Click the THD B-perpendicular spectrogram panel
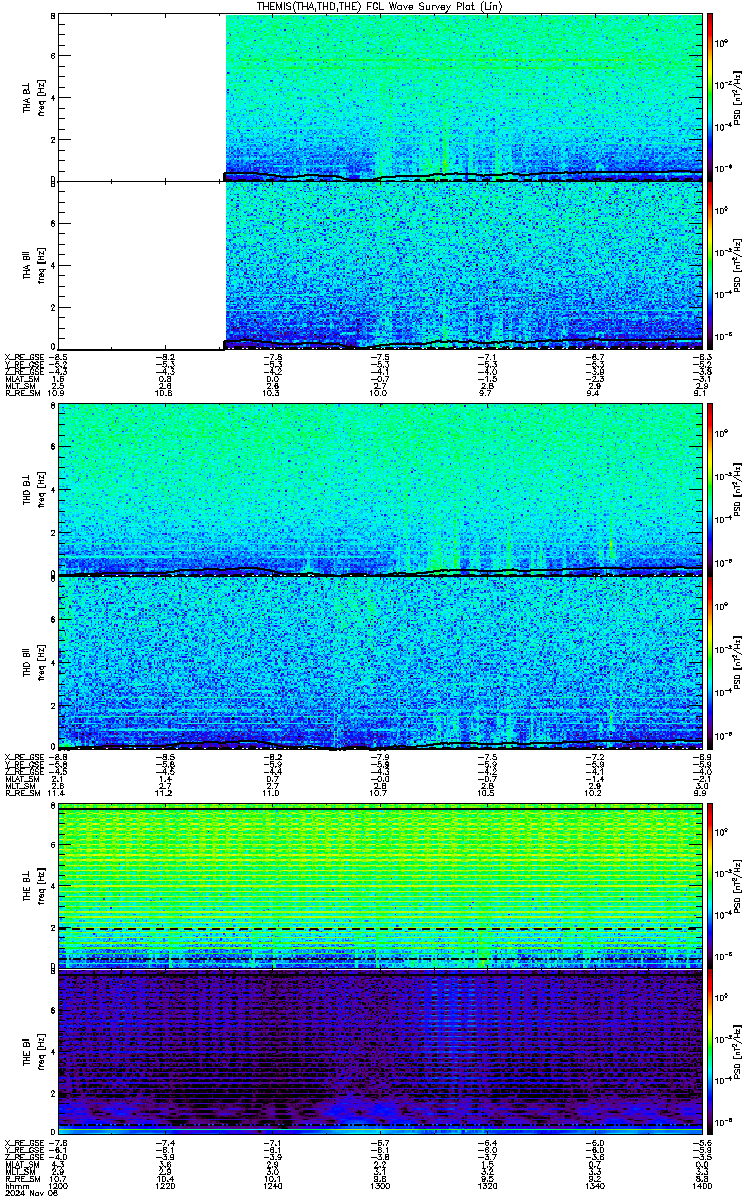This screenshot has height=1200, width=750. click(381, 489)
